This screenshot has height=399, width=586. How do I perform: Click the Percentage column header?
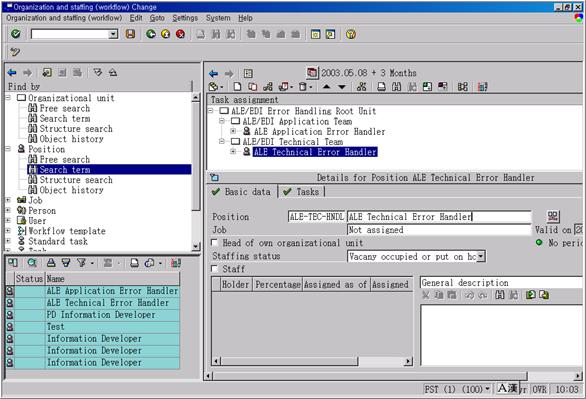[277, 284]
